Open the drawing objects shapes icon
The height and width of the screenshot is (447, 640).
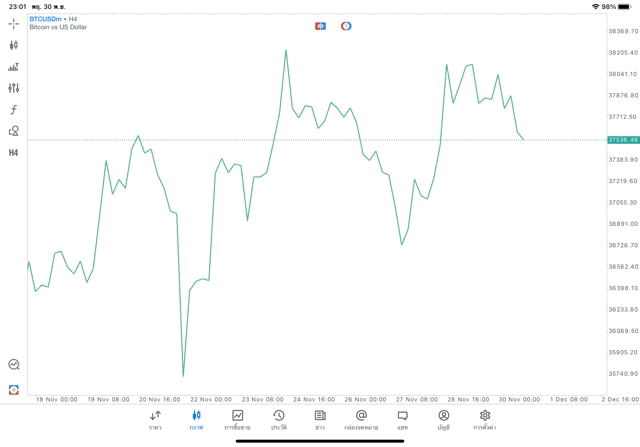point(14,131)
